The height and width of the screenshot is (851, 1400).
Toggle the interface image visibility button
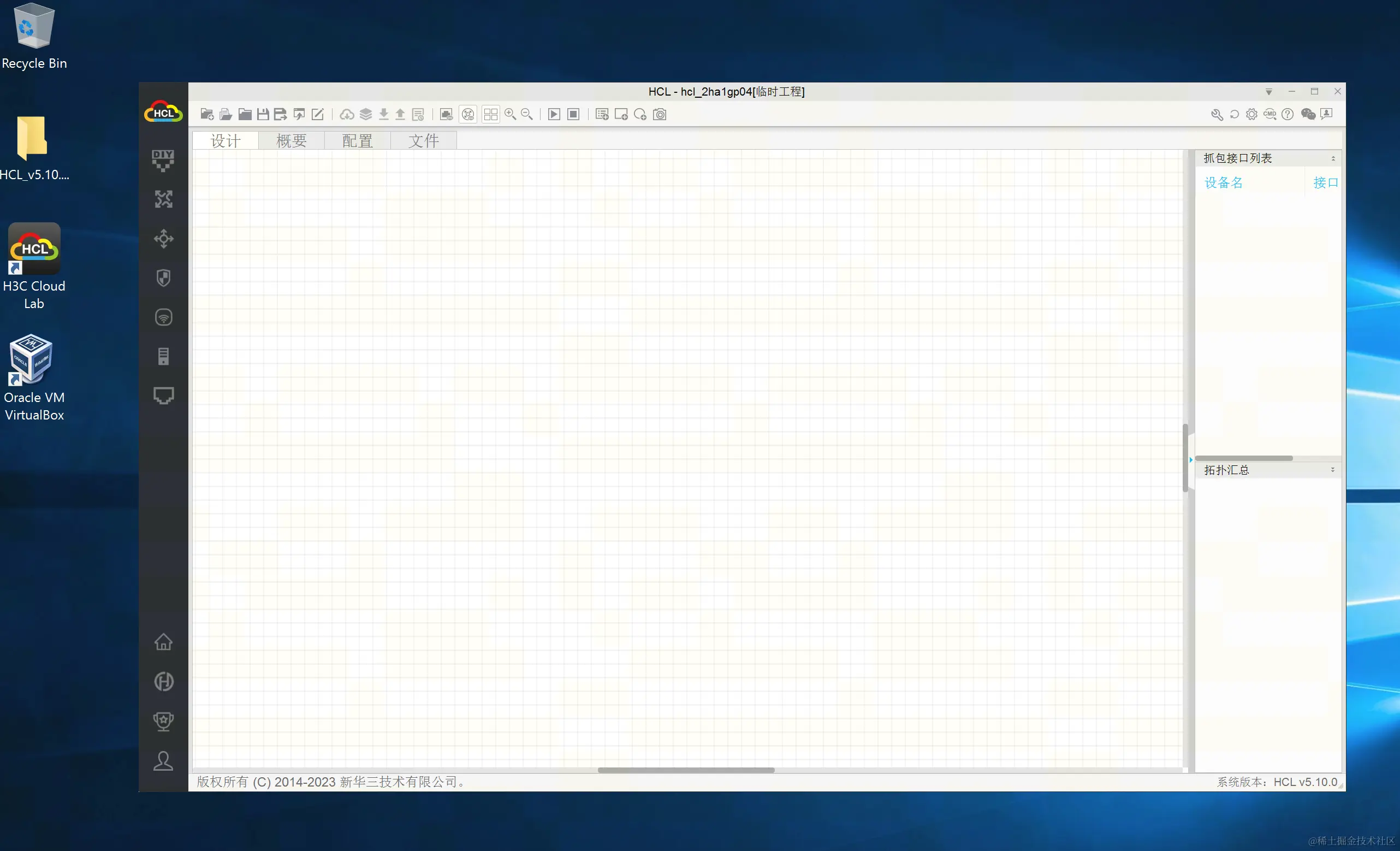coord(446,114)
